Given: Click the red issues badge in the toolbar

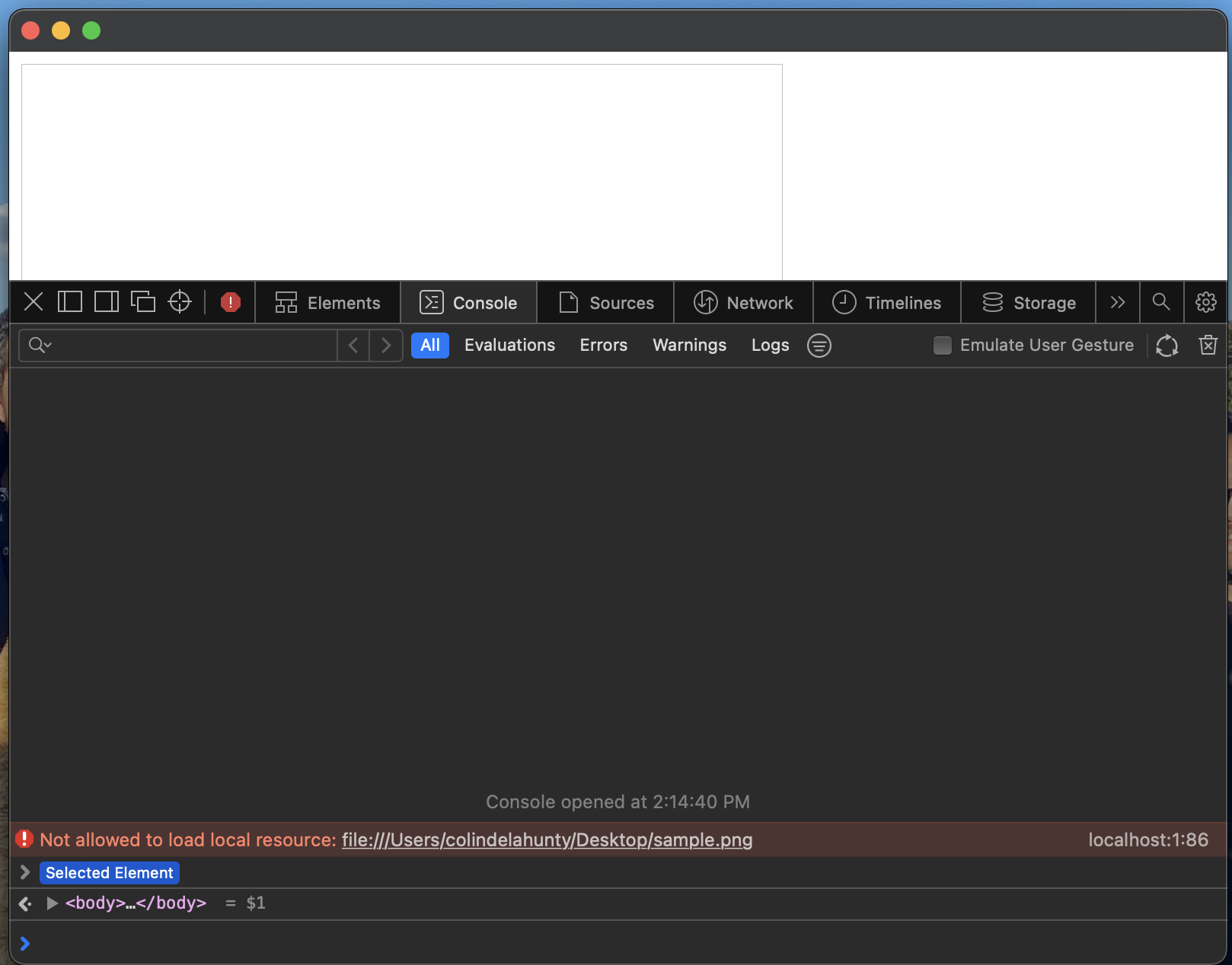Looking at the screenshot, I should pos(230,302).
